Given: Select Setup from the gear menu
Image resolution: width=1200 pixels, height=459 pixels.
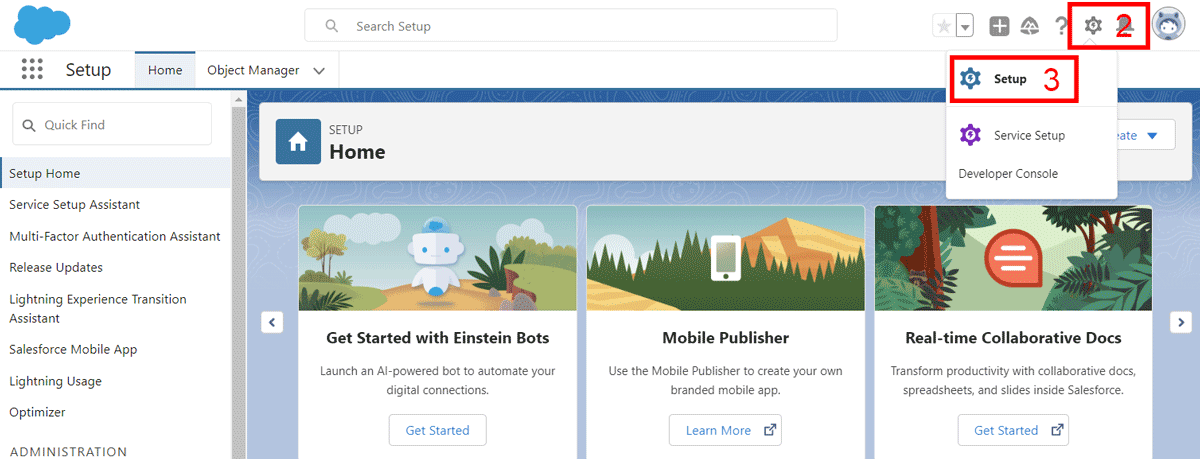Looking at the screenshot, I should tap(1010, 79).
